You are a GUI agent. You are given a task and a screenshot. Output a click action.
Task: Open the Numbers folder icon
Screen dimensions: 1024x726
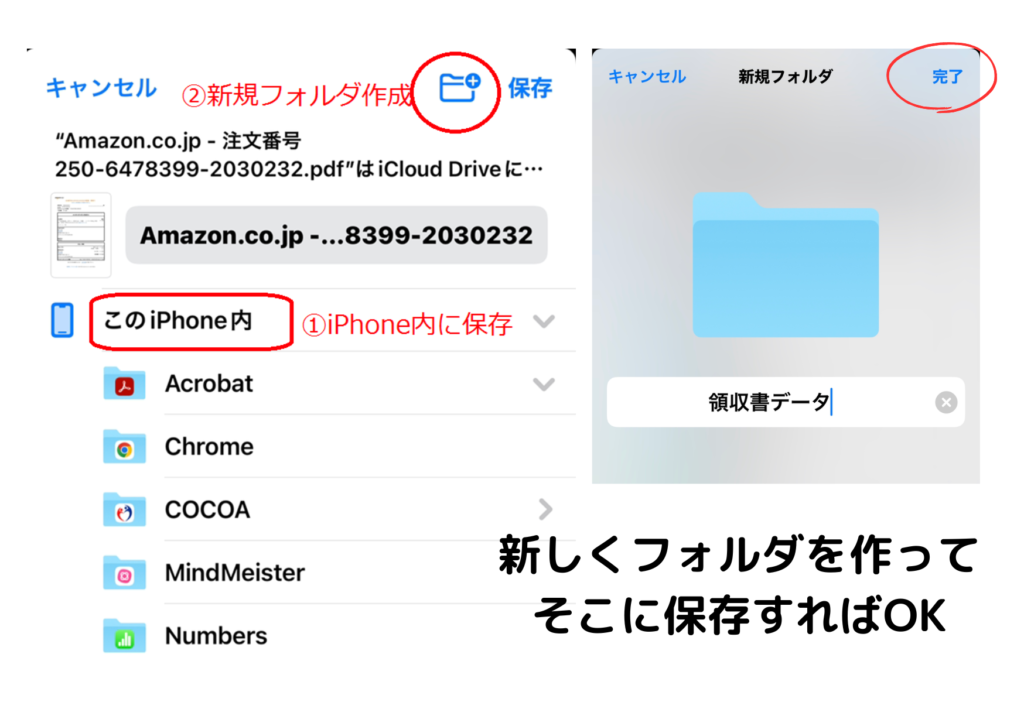124,636
